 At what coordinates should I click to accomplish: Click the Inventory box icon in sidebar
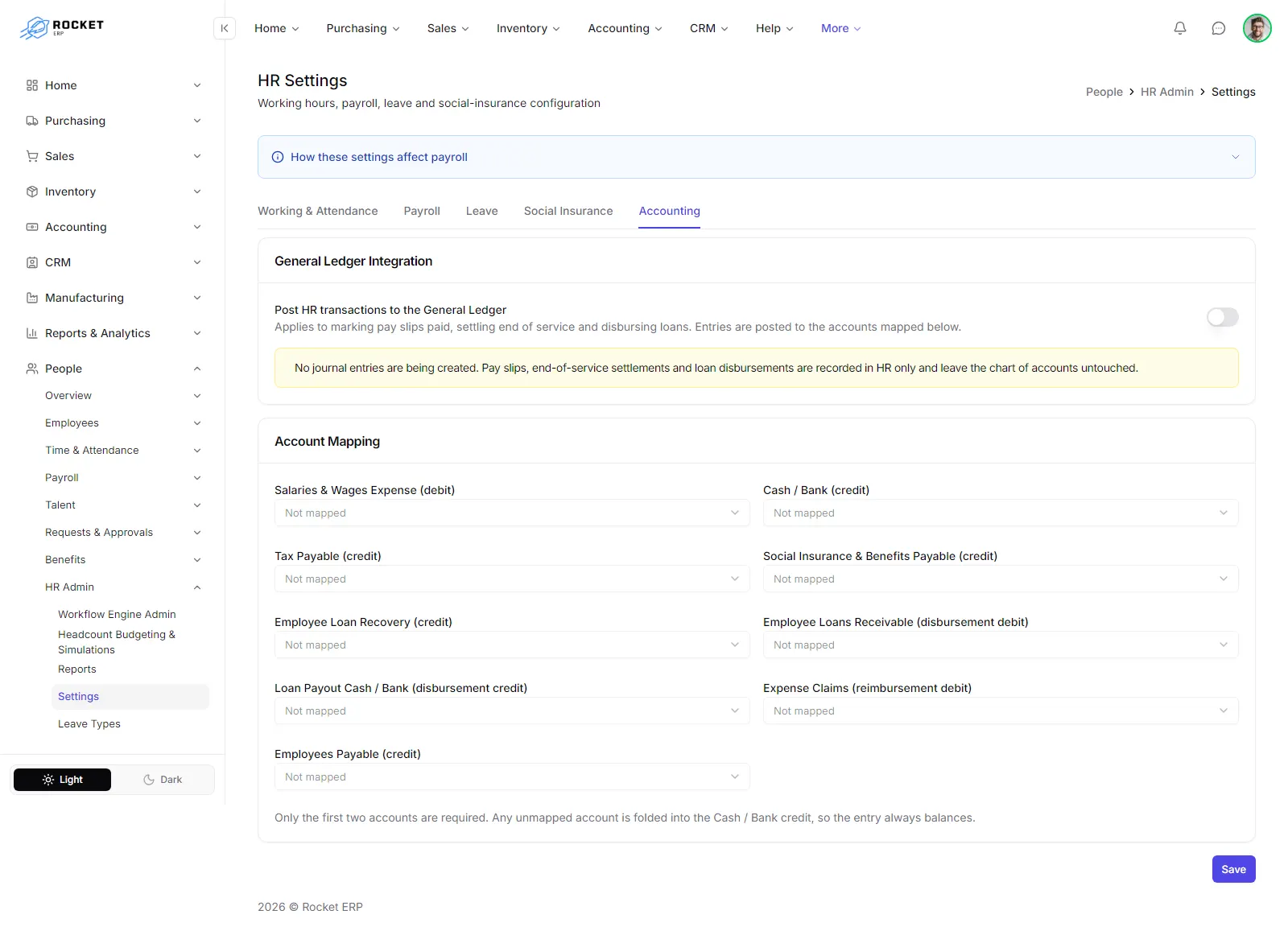pyautogui.click(x=32, y=192)
